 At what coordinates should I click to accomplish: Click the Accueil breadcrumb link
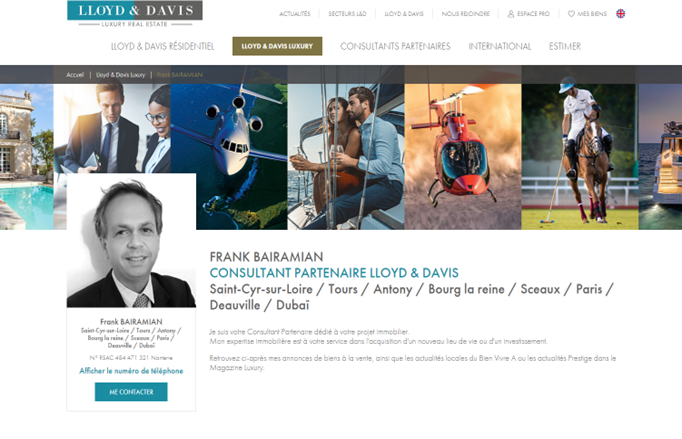[75, 75]
